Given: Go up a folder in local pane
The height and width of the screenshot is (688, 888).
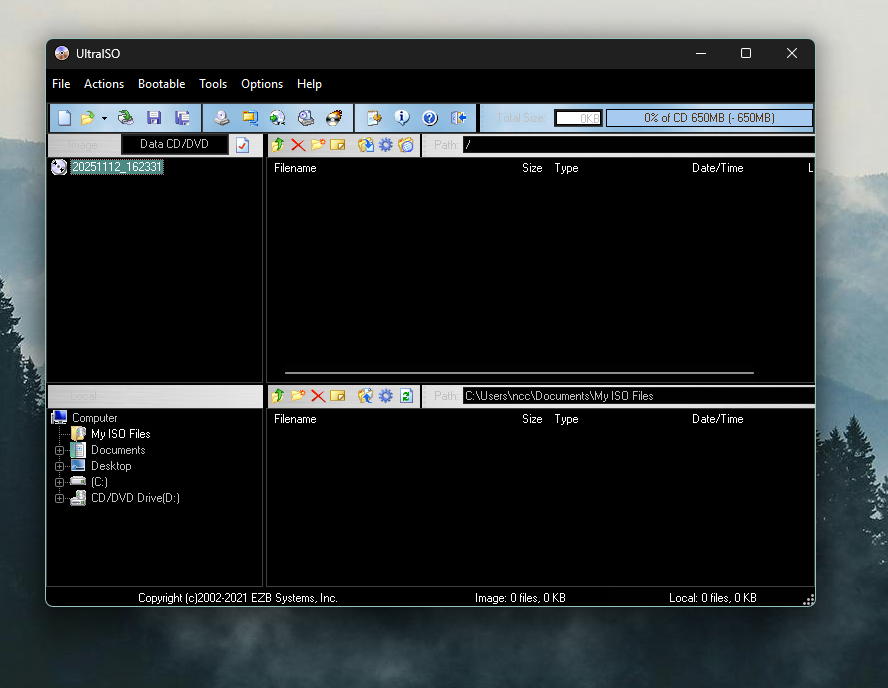Looking at the screenshot, I should click(278, 396).
